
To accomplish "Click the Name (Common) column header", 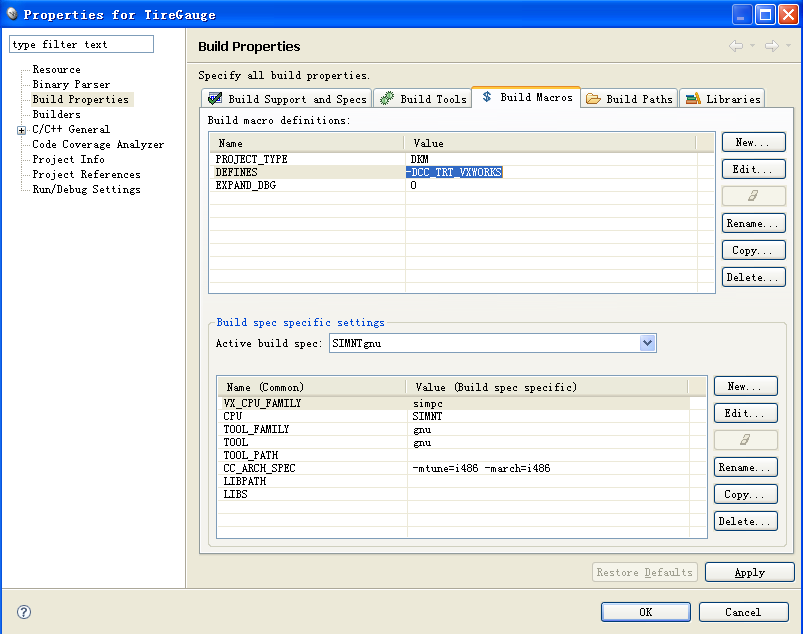I will [x=312, y=387].
